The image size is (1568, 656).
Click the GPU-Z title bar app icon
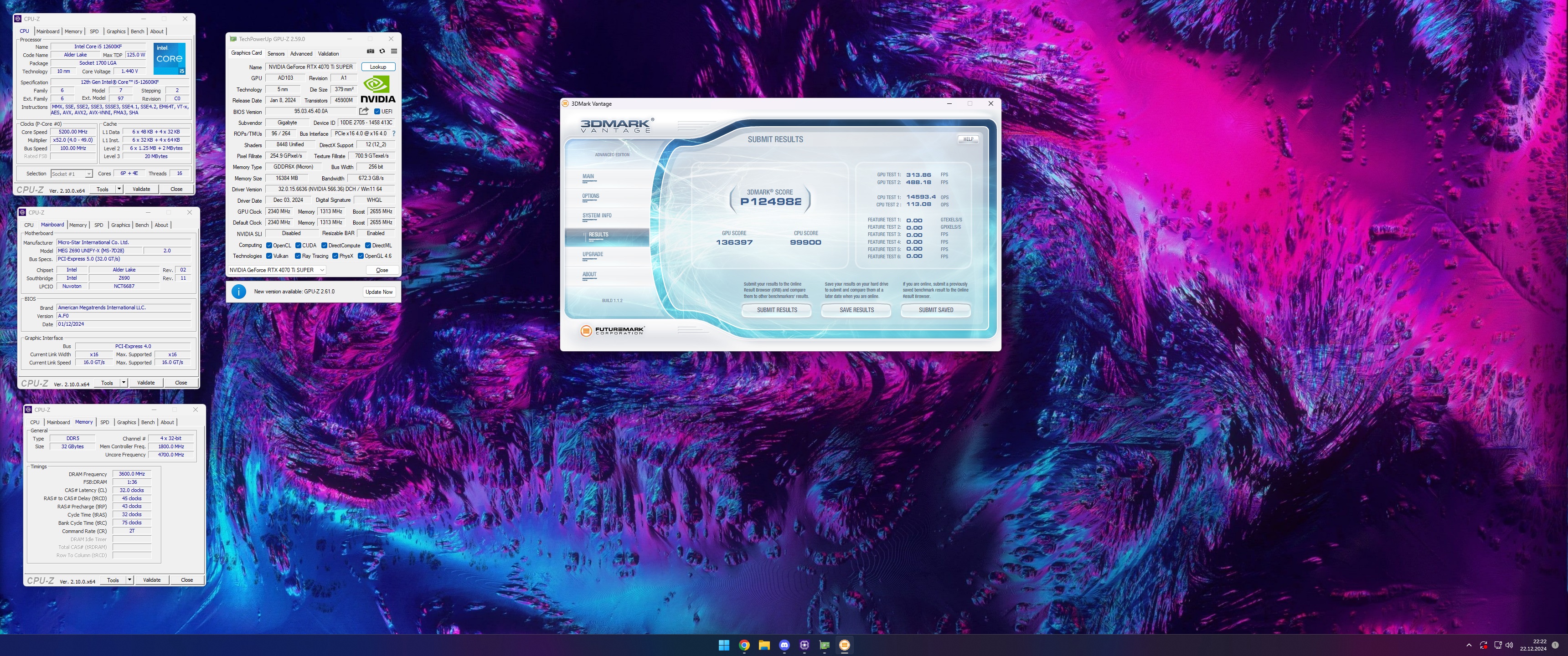click(232, 39)
